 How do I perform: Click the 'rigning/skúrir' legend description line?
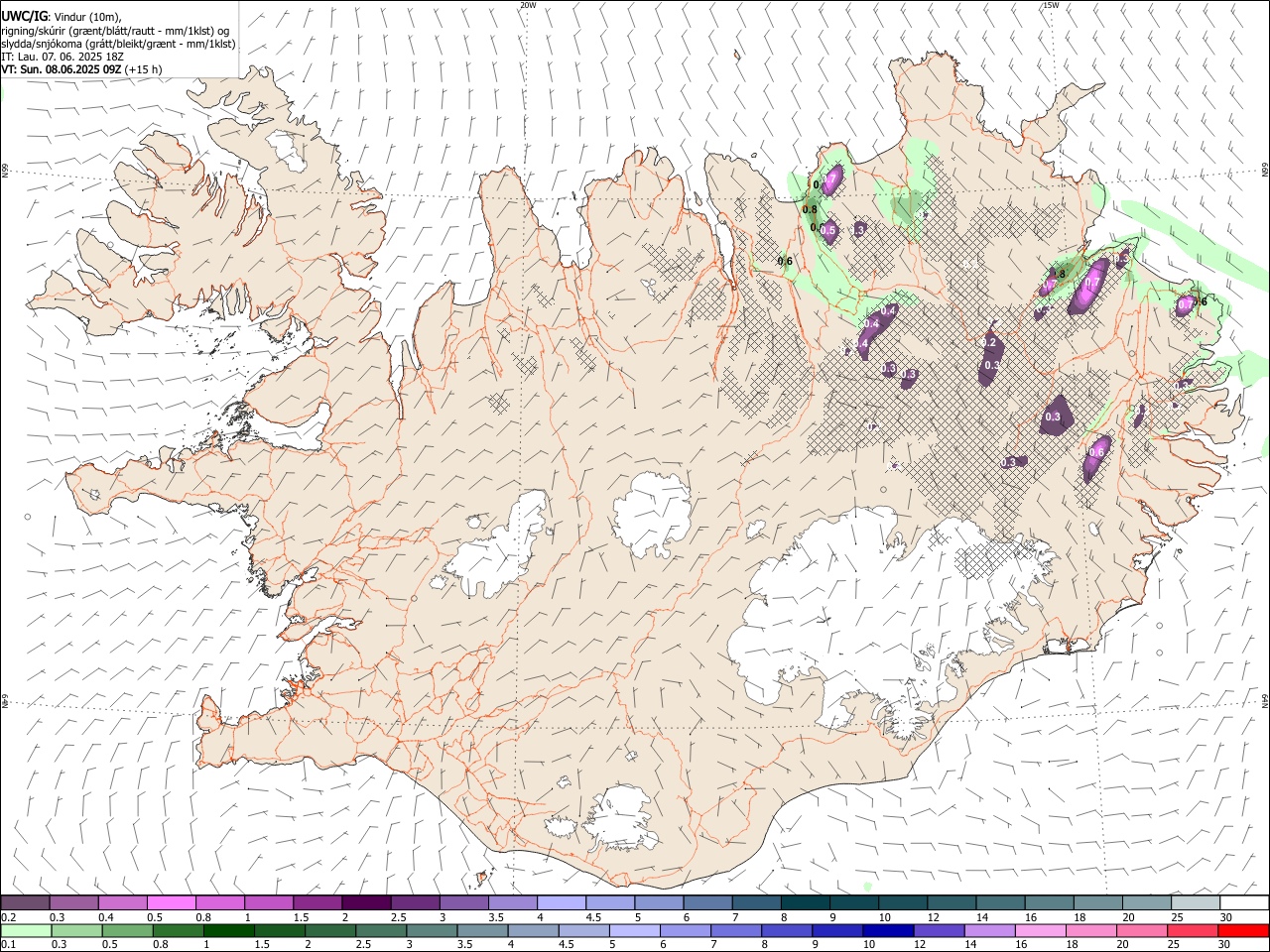[115, 31]
